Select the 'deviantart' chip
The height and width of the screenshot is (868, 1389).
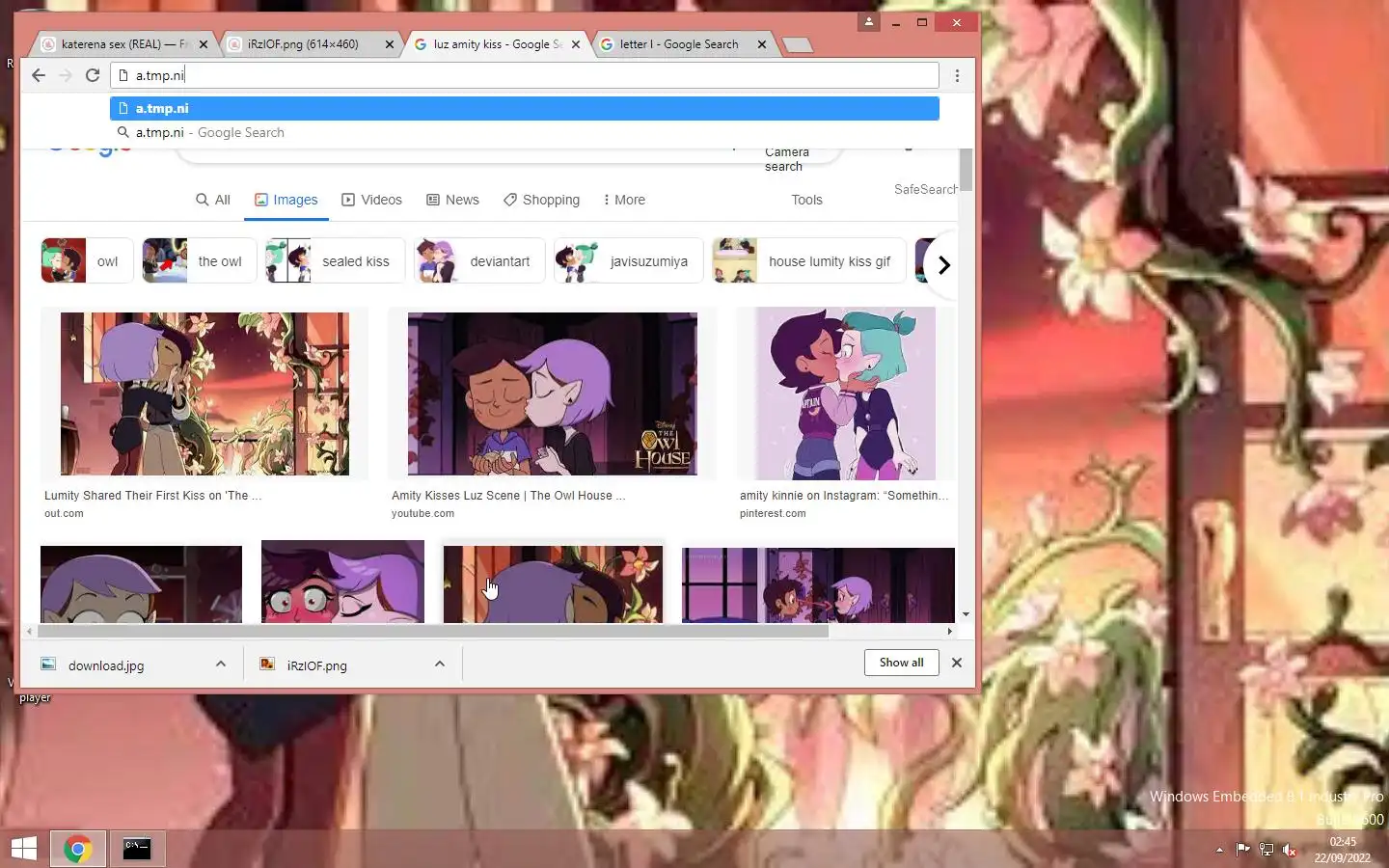click(x=479, y=261)
